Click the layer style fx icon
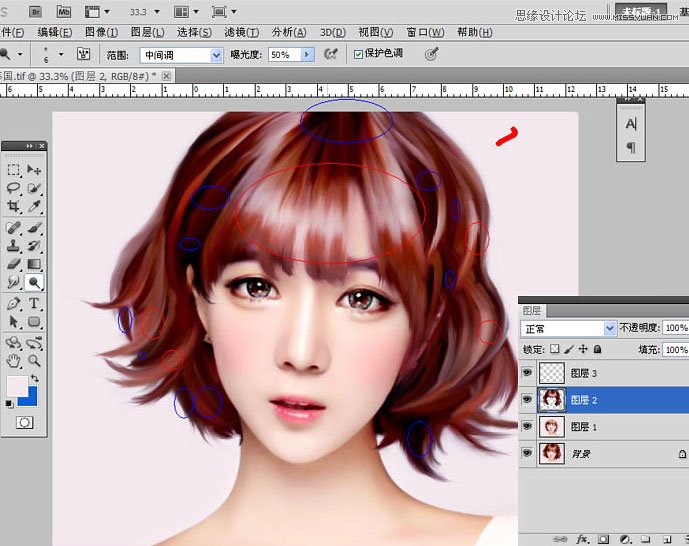Viewport: 689px width, 546px height. coord(580,538)
